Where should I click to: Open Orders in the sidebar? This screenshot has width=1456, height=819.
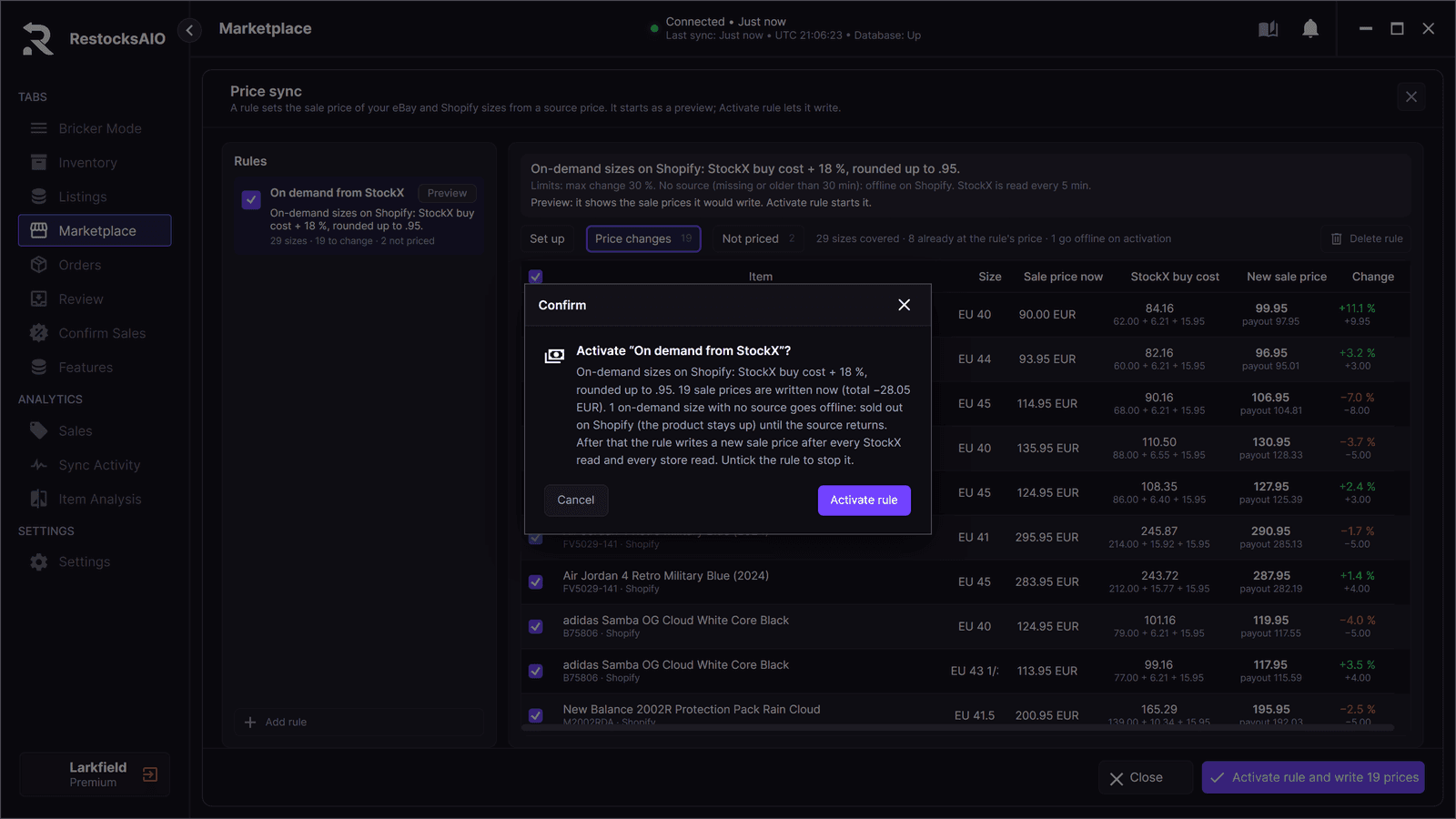click(95, 265)
